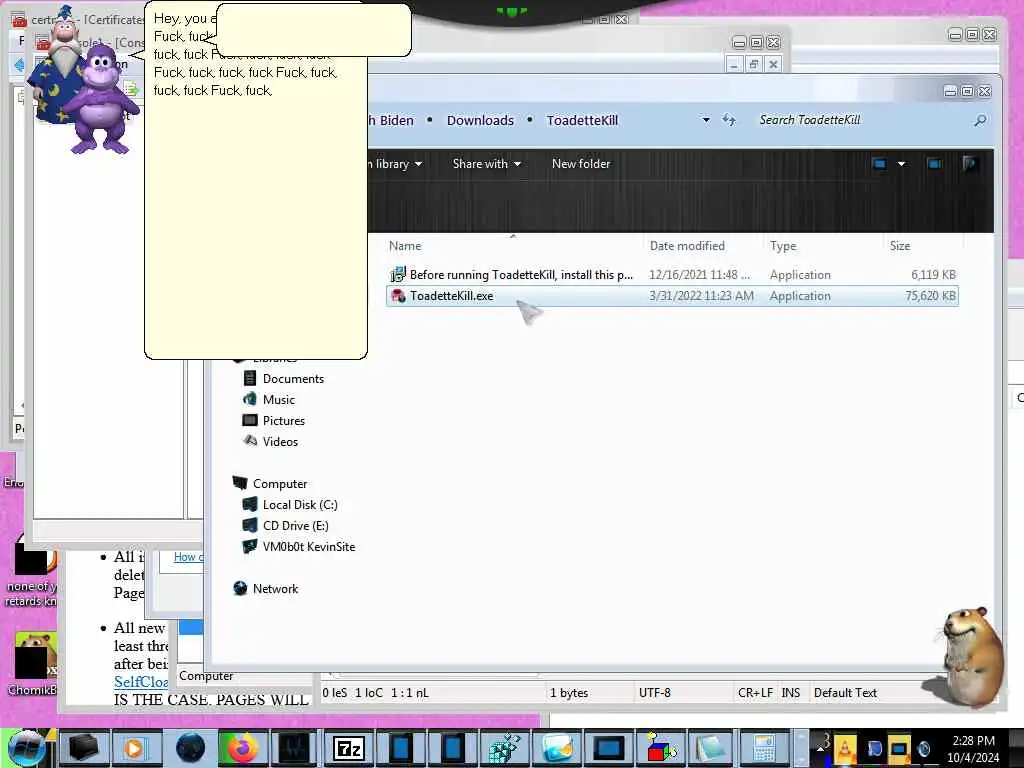This screenshot has height=768, width=1024.
Task: Click the dark globe taskbar icon
Action: pos(191,748)
